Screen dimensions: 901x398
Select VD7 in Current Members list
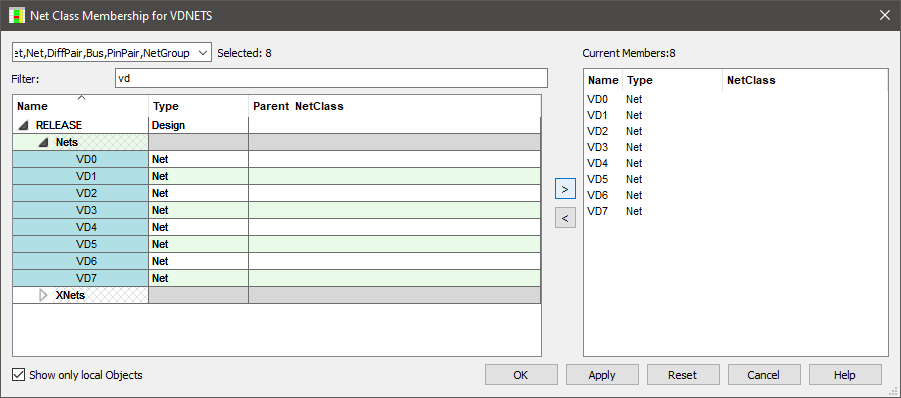598,211
